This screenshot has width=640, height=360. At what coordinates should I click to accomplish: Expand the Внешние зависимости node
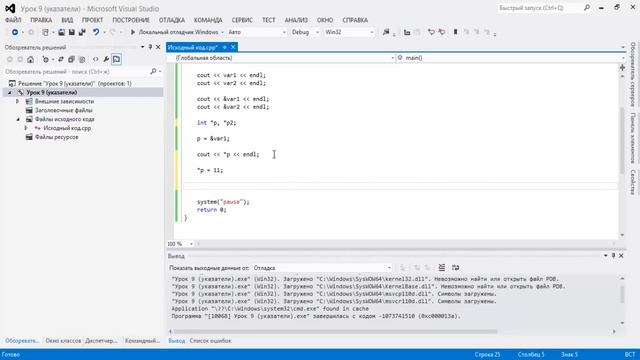coord(18,101)
